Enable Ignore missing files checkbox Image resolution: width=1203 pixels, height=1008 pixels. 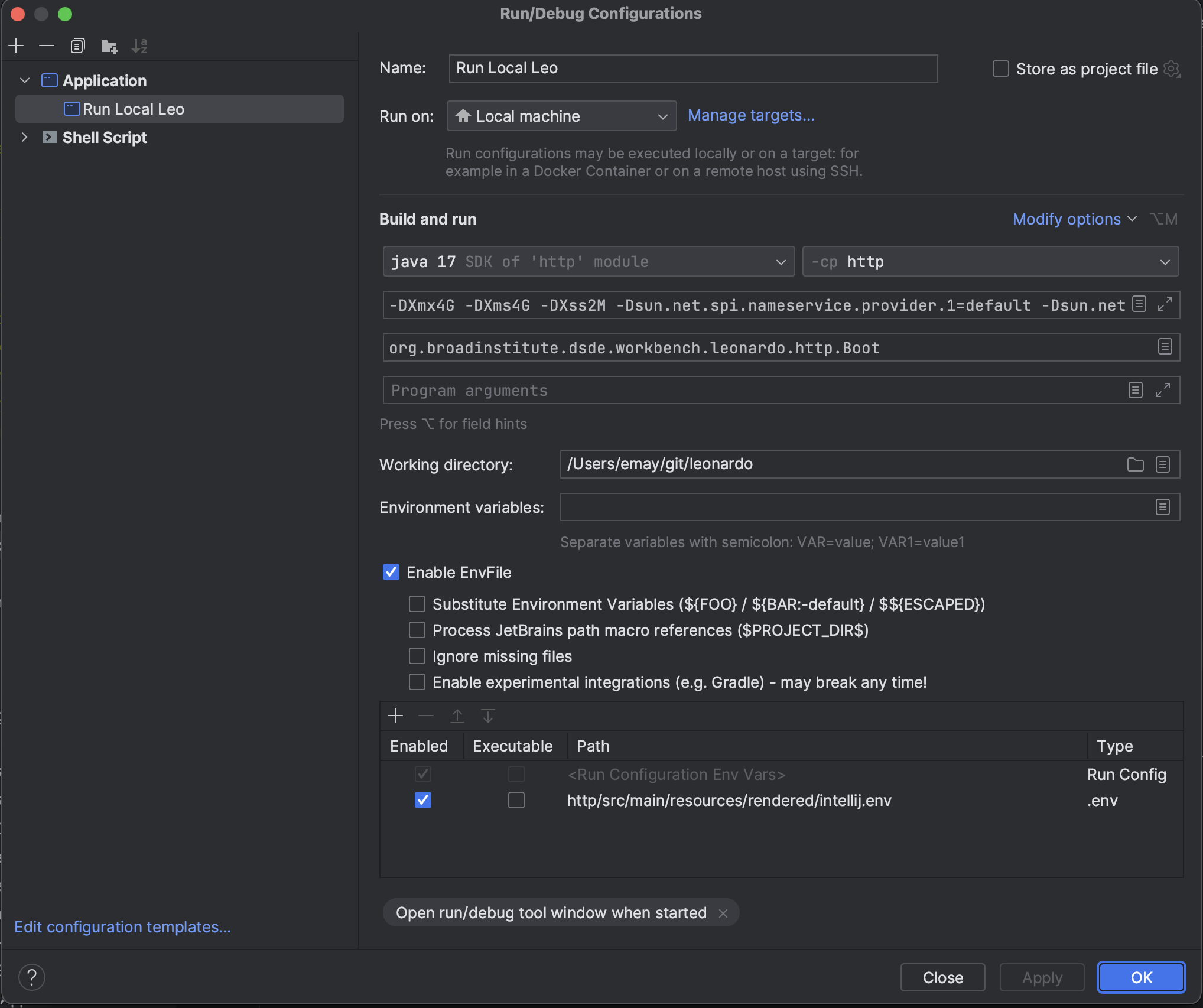pos(417,656)
